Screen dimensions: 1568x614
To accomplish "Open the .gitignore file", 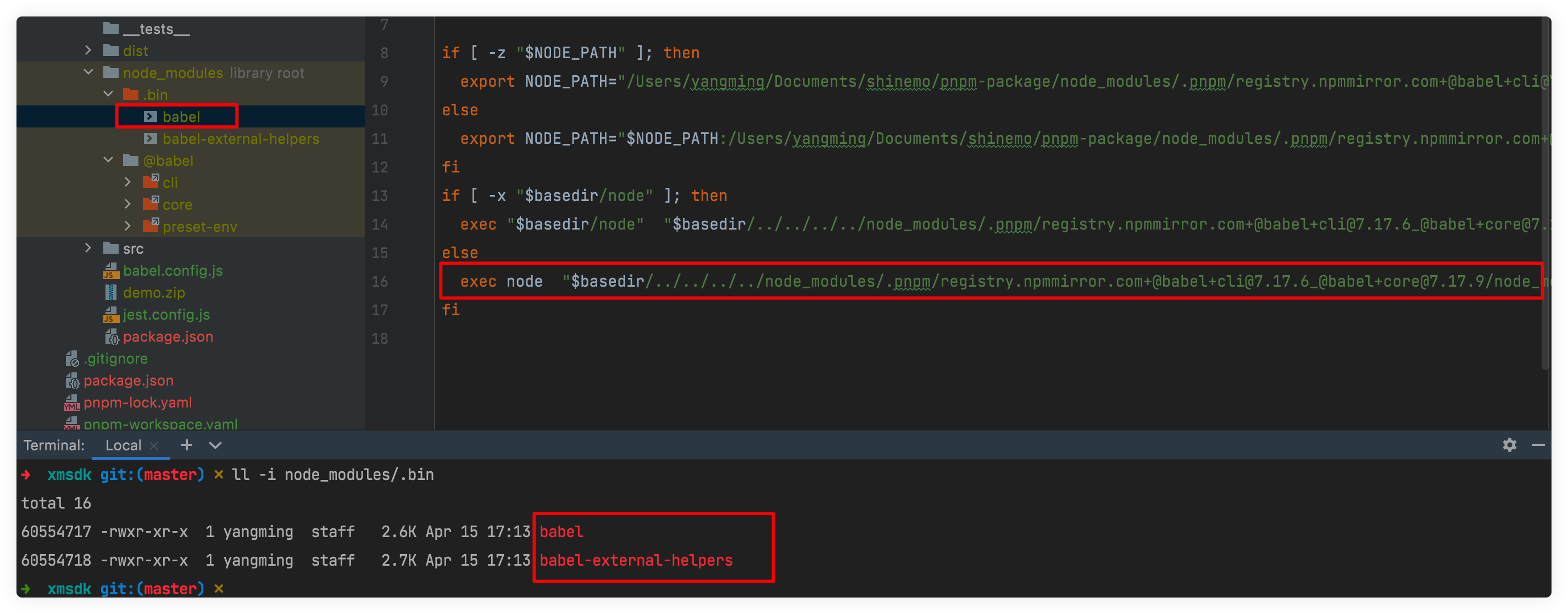I will 115,359.
